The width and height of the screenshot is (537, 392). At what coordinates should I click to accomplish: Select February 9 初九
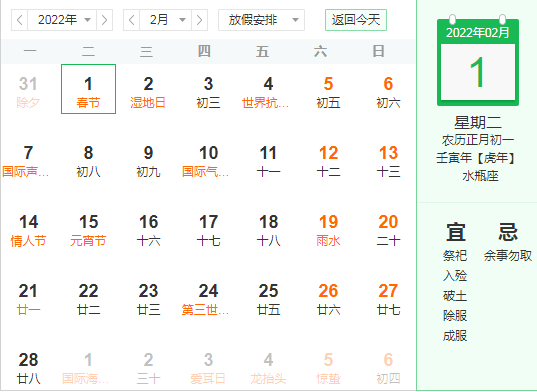pyautogui.click(x=148, y=162)
